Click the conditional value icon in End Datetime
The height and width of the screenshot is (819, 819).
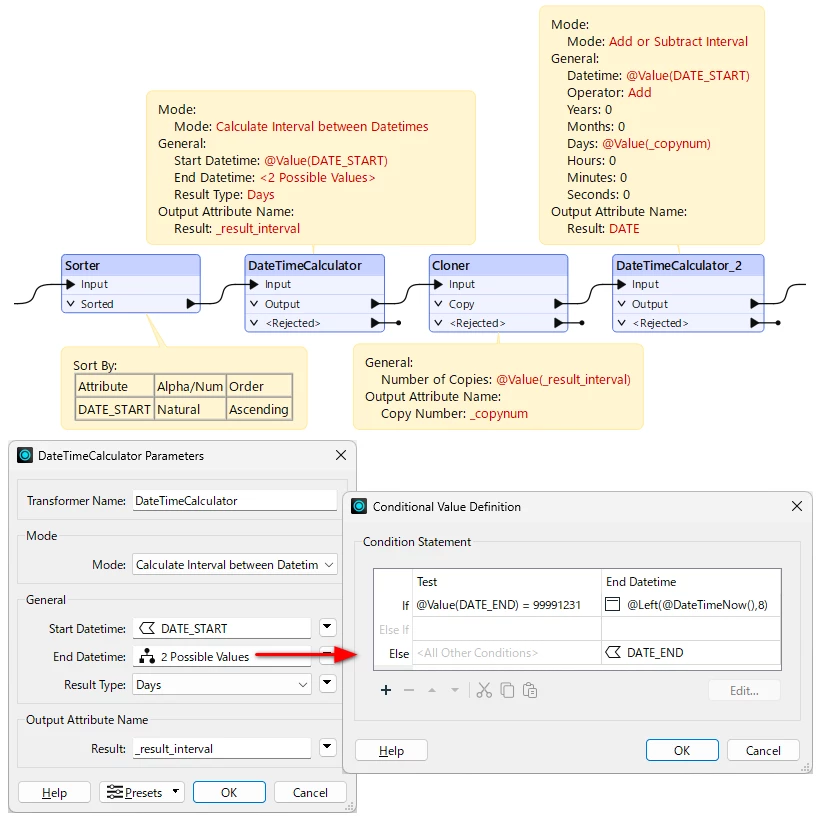147,656
